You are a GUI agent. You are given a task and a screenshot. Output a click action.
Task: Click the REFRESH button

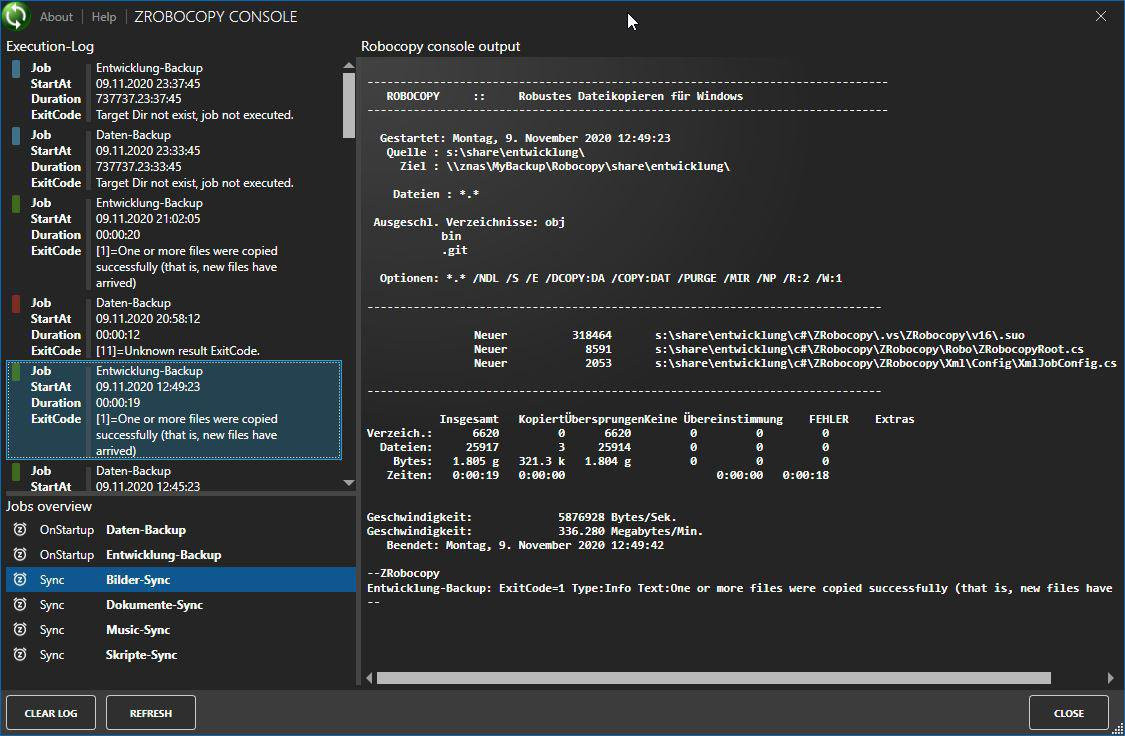(151, 712)
